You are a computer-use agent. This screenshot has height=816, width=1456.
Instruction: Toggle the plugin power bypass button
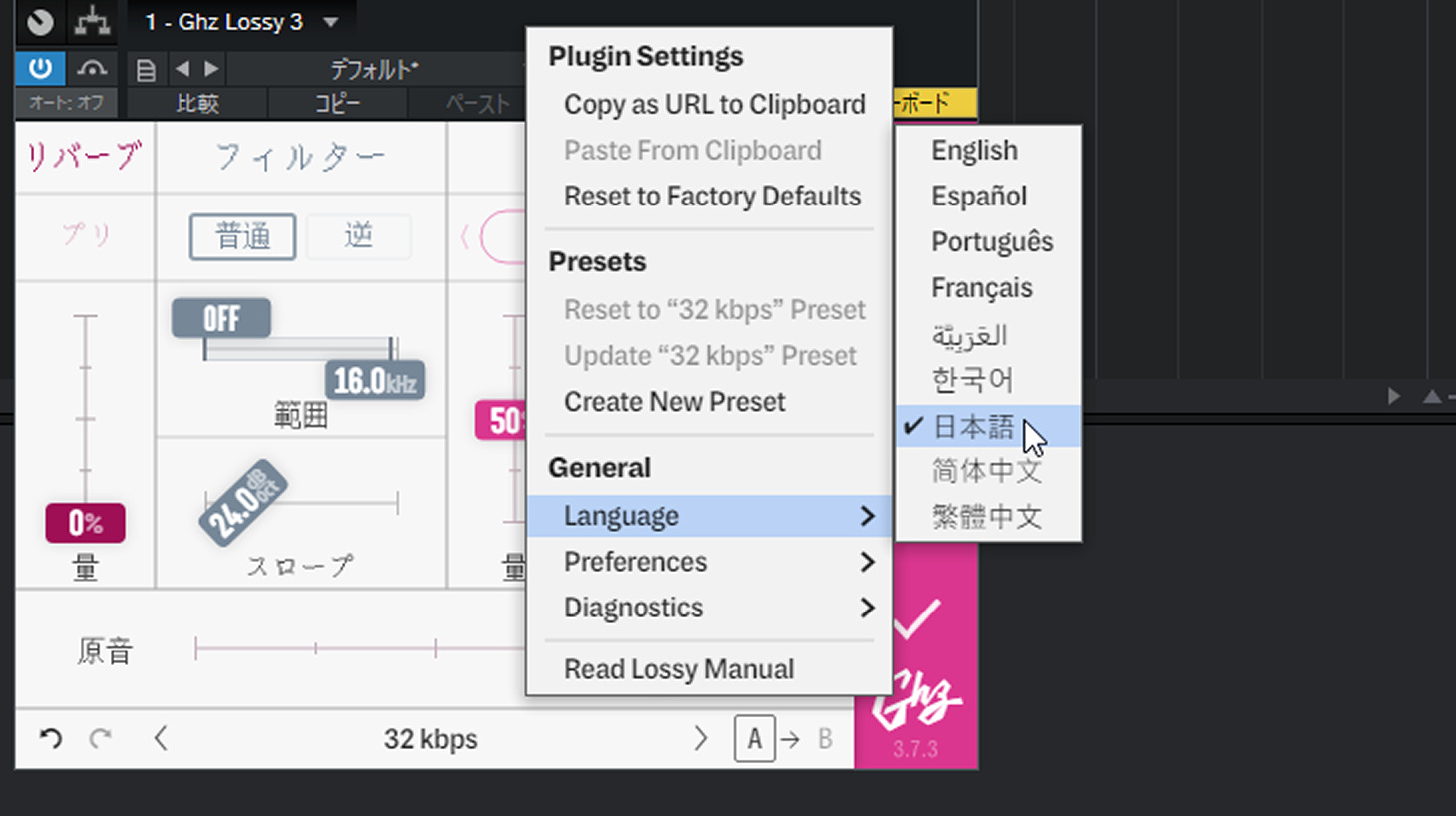[40, 68]
